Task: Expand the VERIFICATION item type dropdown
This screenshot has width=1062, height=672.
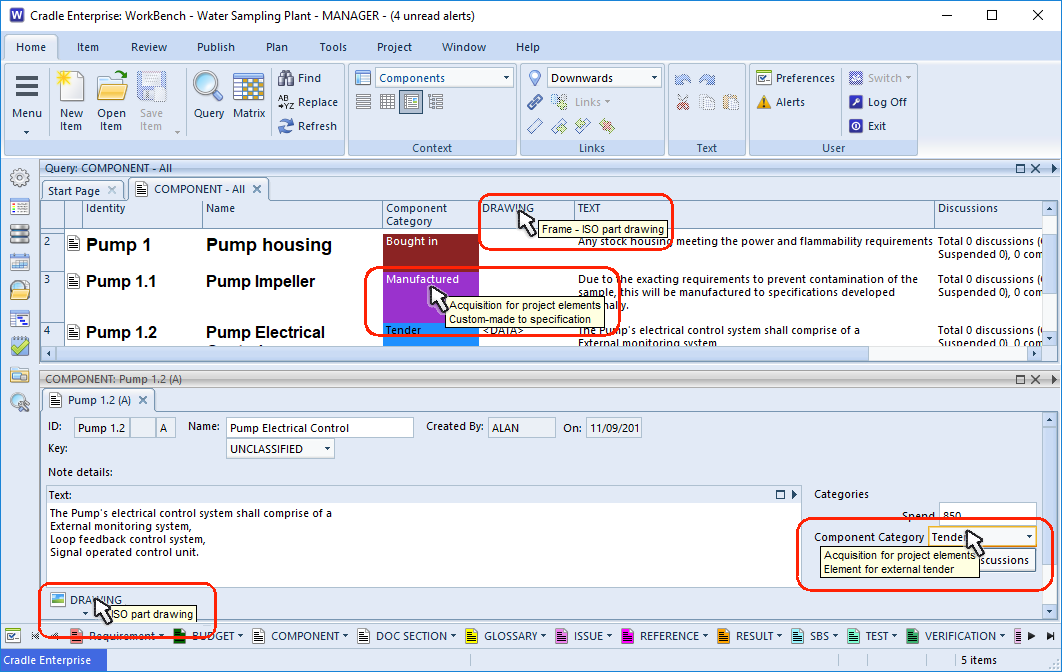Action: [1002, 636]
